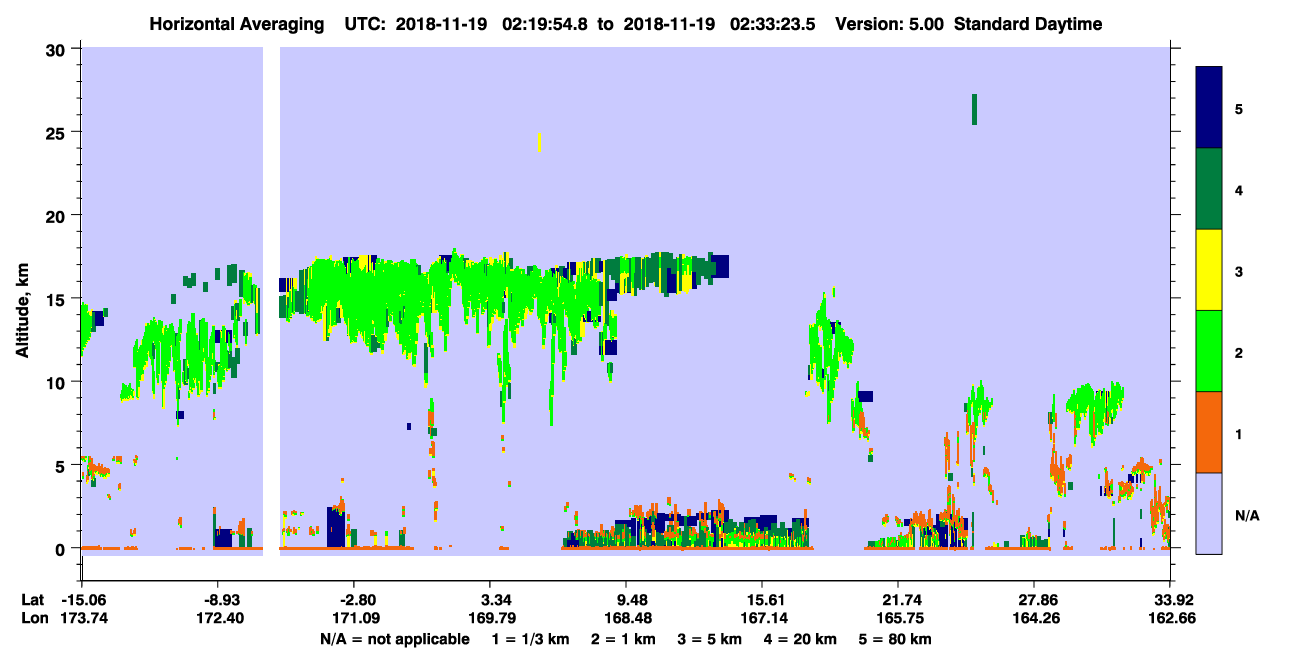Viewport: 1300px width, 667px height.
Task: Click the start time '02:19:54.8'
Action: point(544,24)
